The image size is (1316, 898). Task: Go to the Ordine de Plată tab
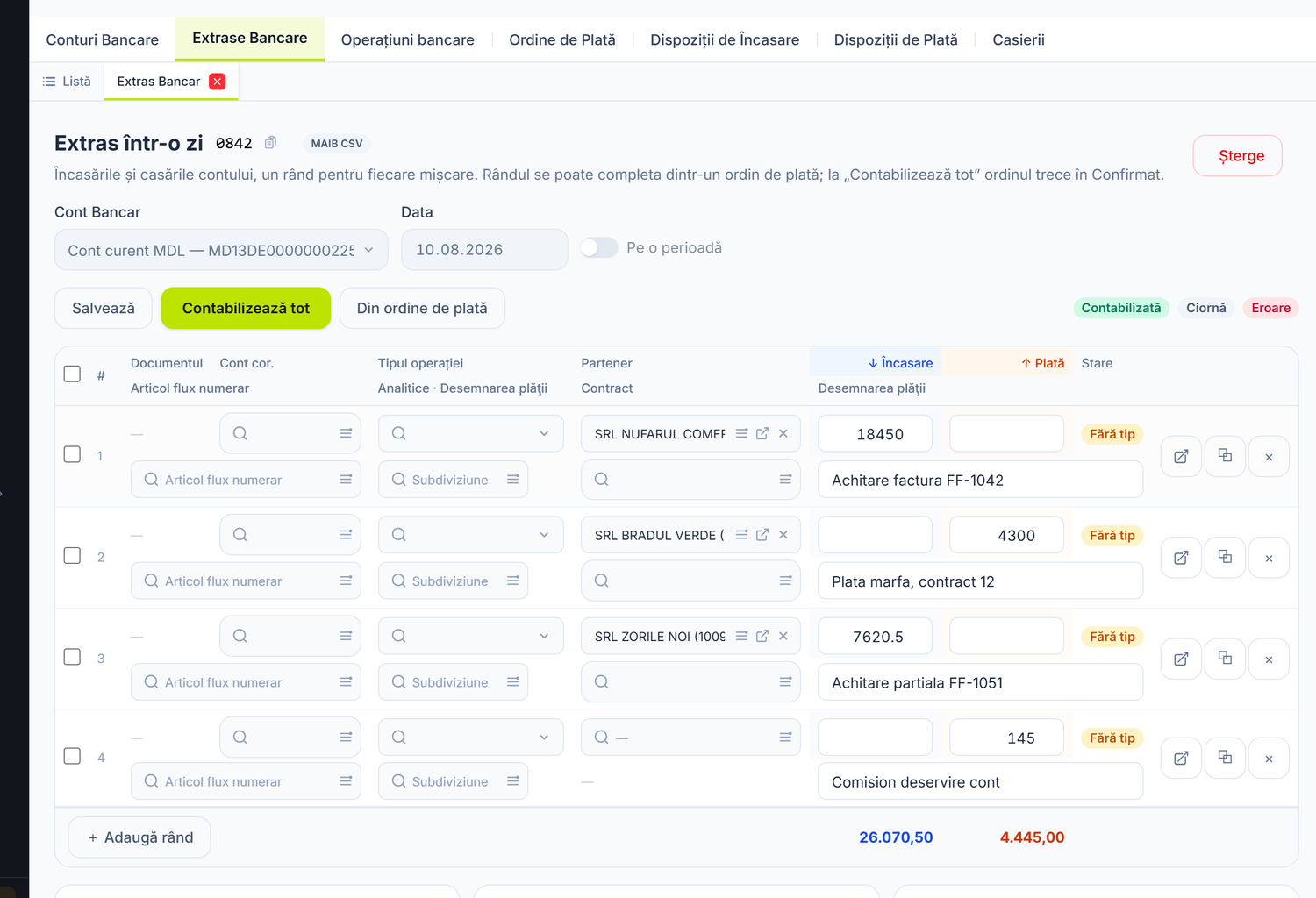pos(562,39)
